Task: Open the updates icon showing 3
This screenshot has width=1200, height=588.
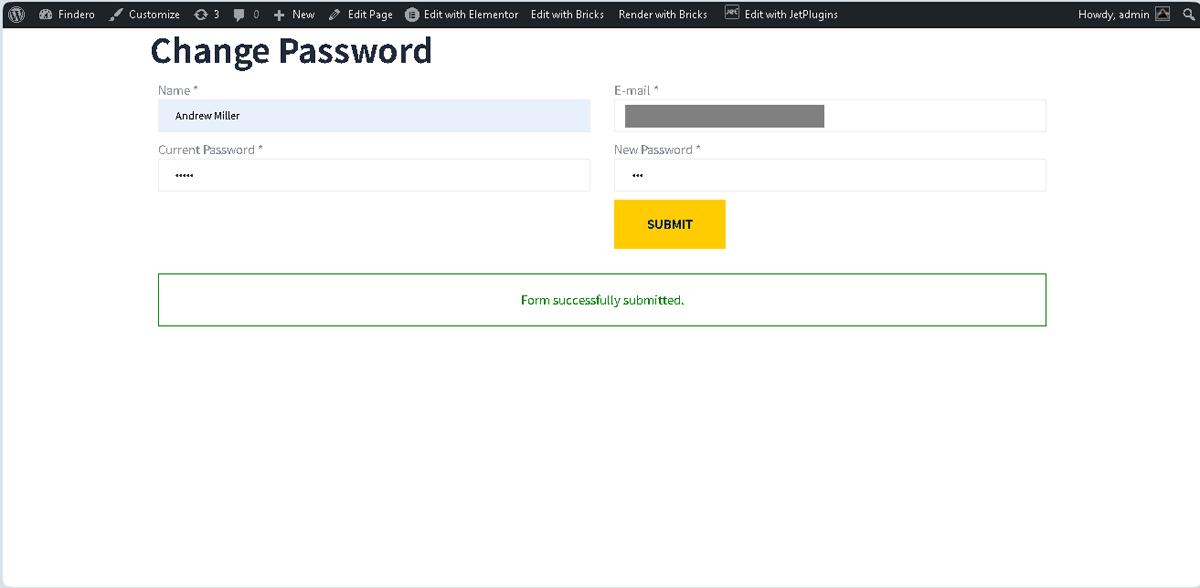Action: 206,14
